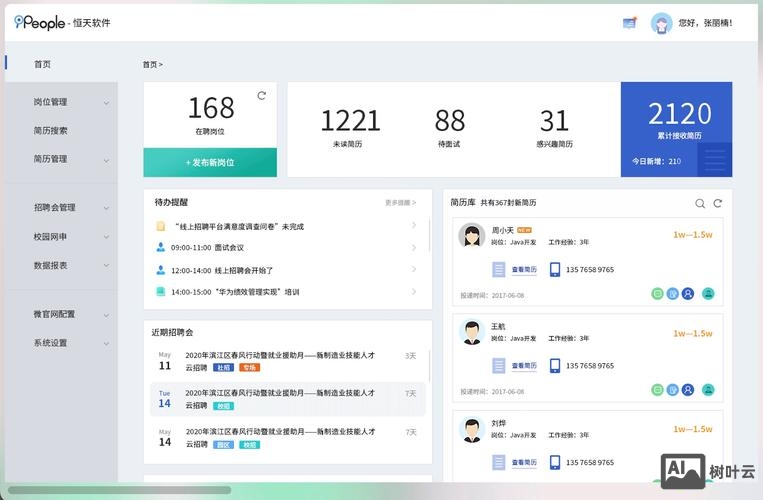This screenshot has height=500, width=763.
Task: Refresh the 在聘岗位 count with circular arrow
Action: (x=262, y=95)
